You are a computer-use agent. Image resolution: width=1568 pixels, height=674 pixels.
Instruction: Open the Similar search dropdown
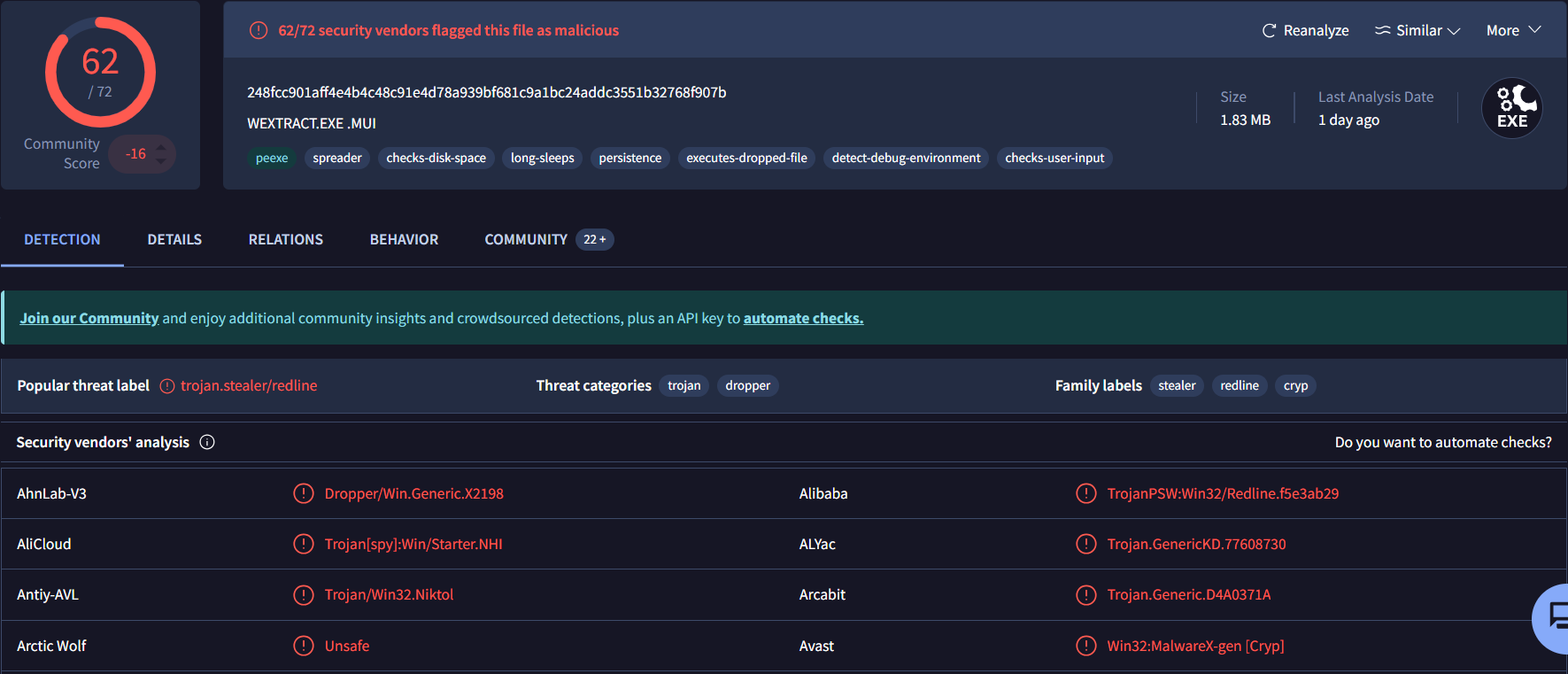click(1417, 30)
